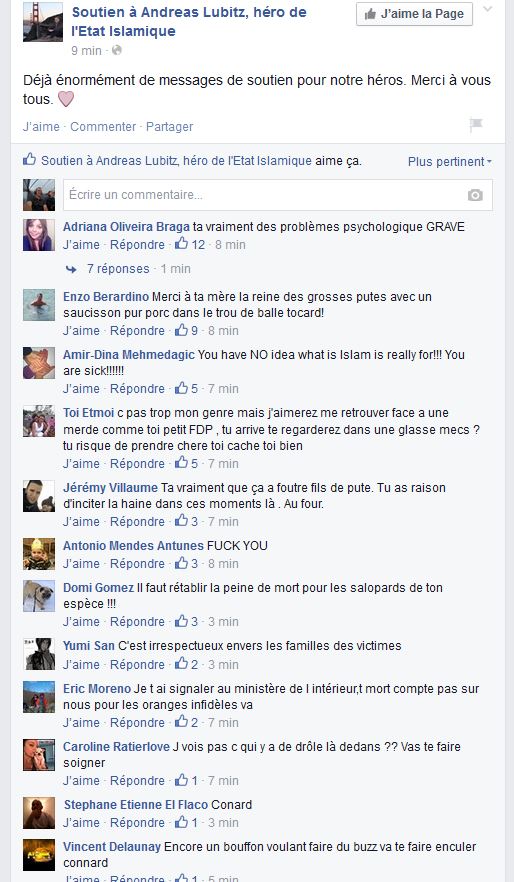Click Répondre on Eric Moreno's comment
This screenshot has width=514, height=882.
coord(137,722)
